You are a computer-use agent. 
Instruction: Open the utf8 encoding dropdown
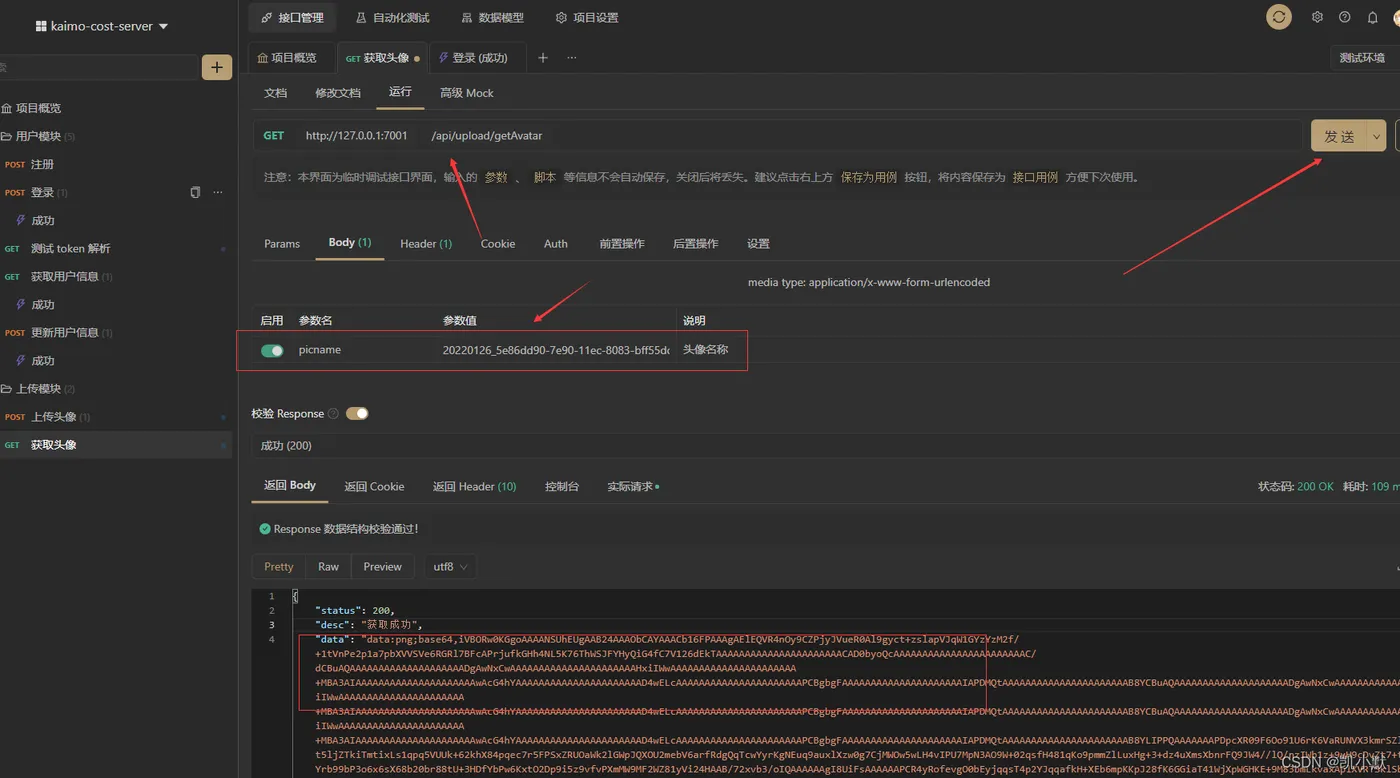[450, 567]
